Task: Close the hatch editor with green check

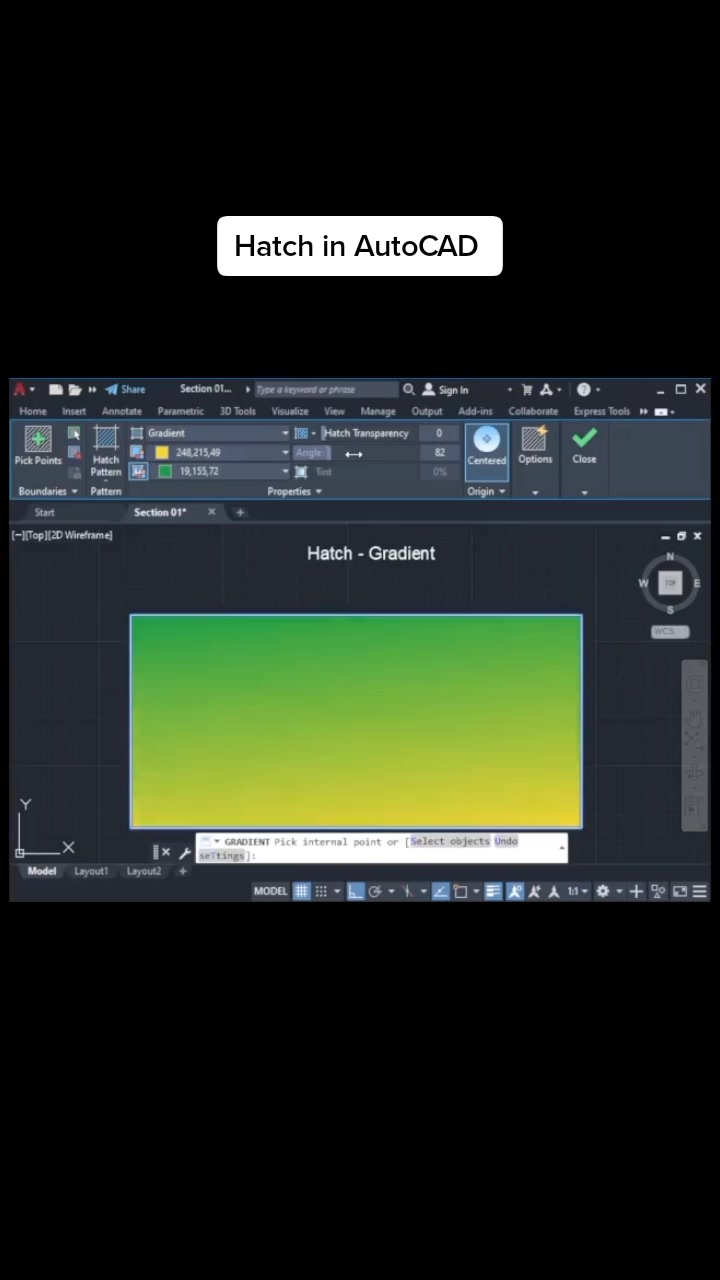Action: 585,446
